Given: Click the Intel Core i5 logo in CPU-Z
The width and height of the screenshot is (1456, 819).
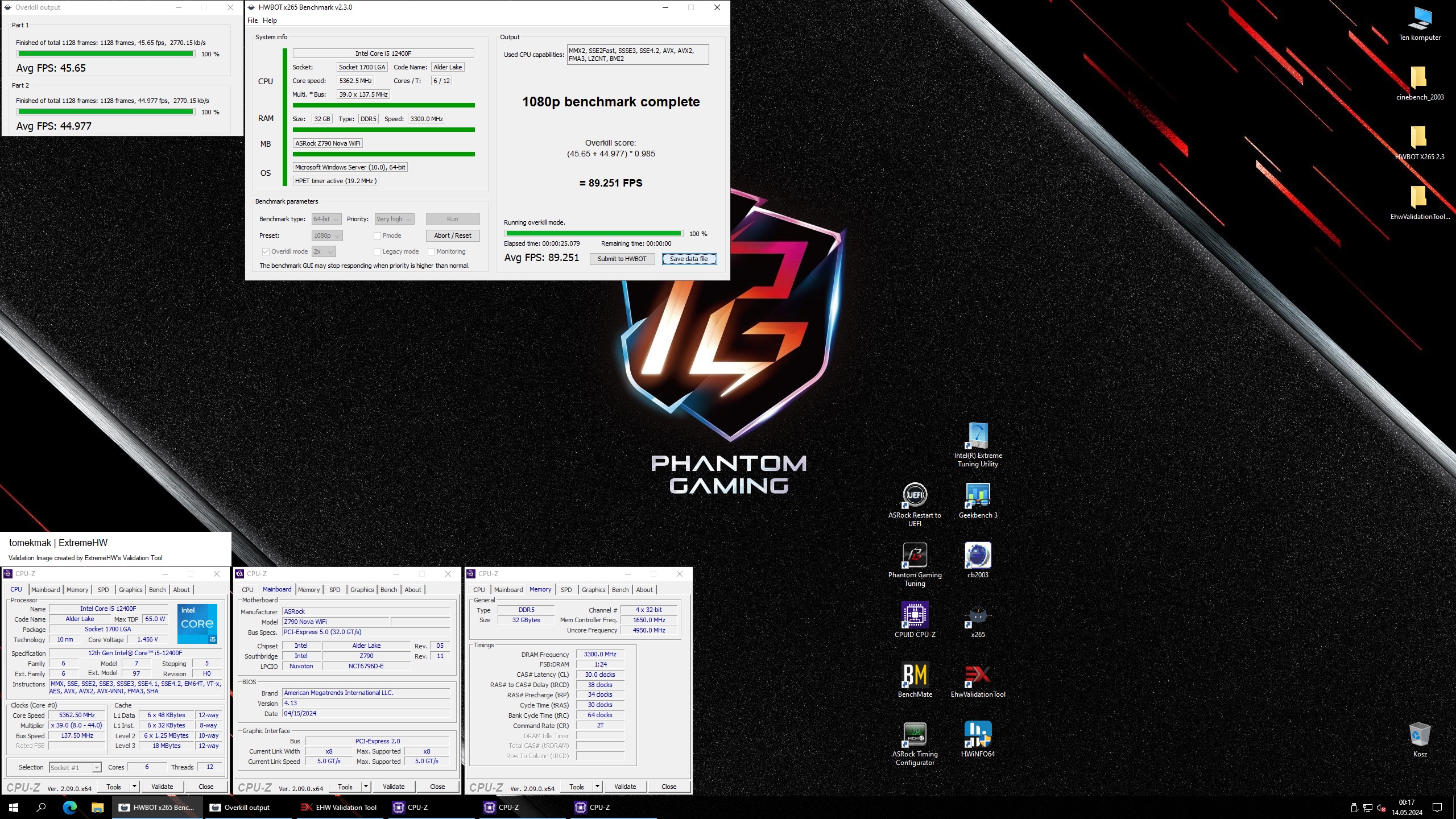Looking at the screenshot, I should point(197,623).
